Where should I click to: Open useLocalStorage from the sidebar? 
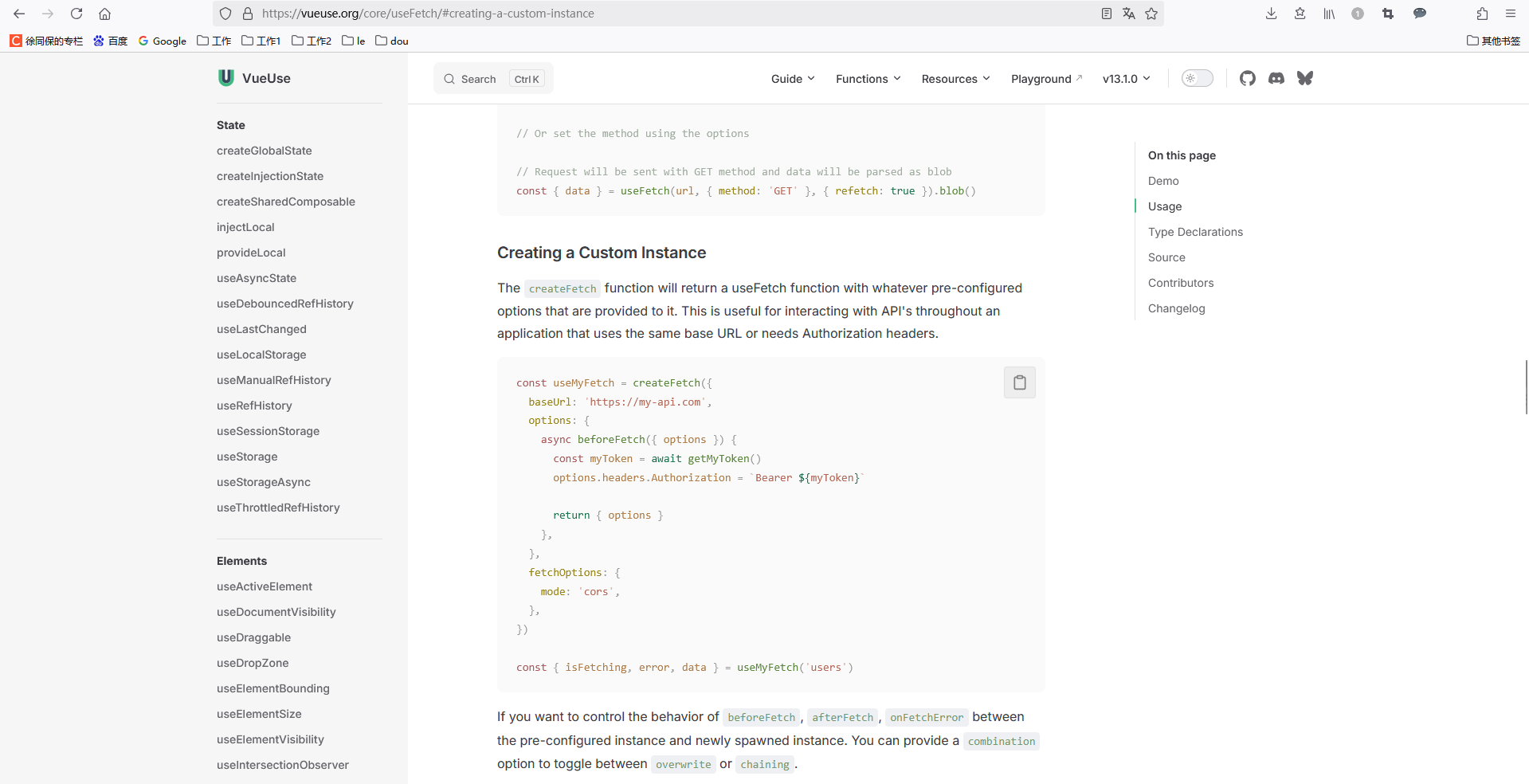pos(261,355)
